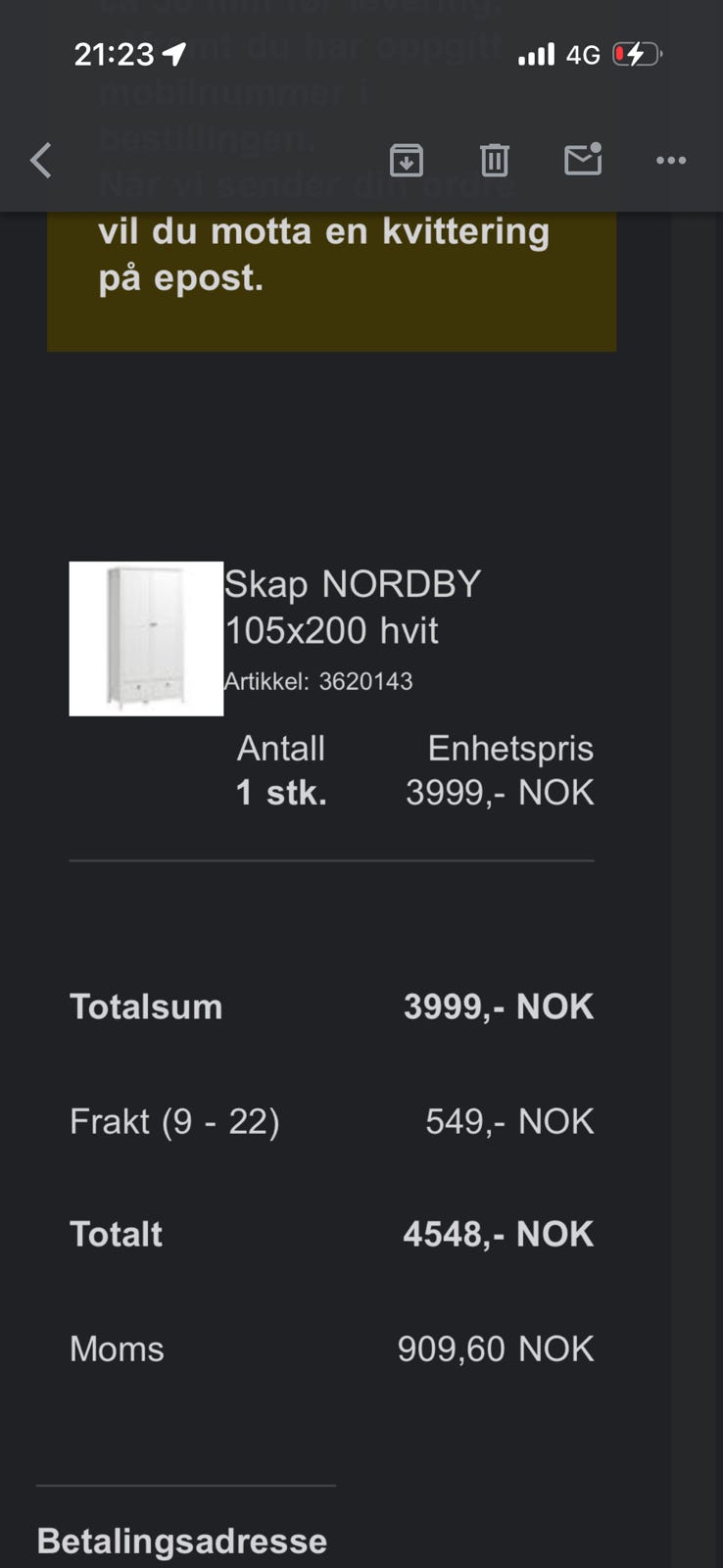Tap the Antall 1 stk. quantity

(281, 792)
